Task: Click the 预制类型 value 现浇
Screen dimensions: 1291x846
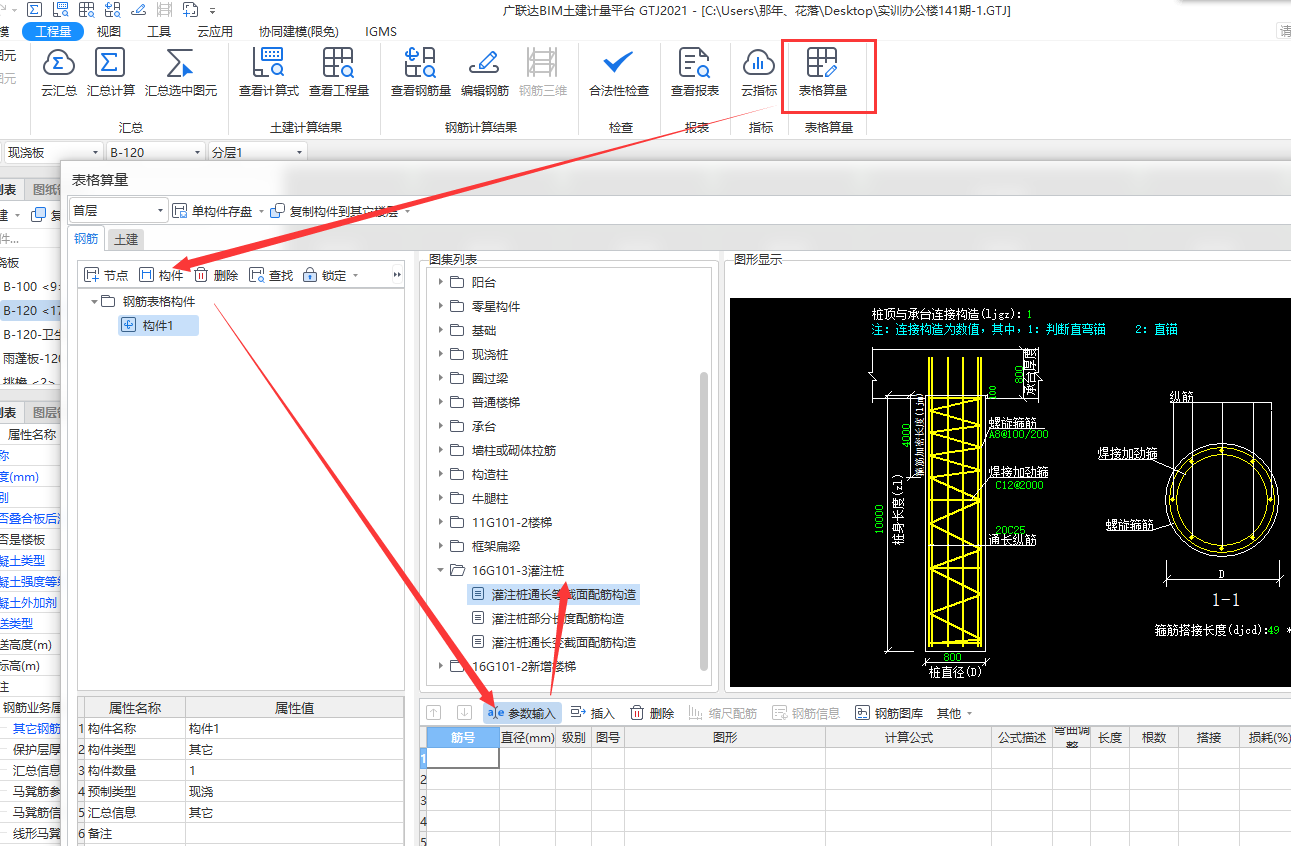Action: 294,792
